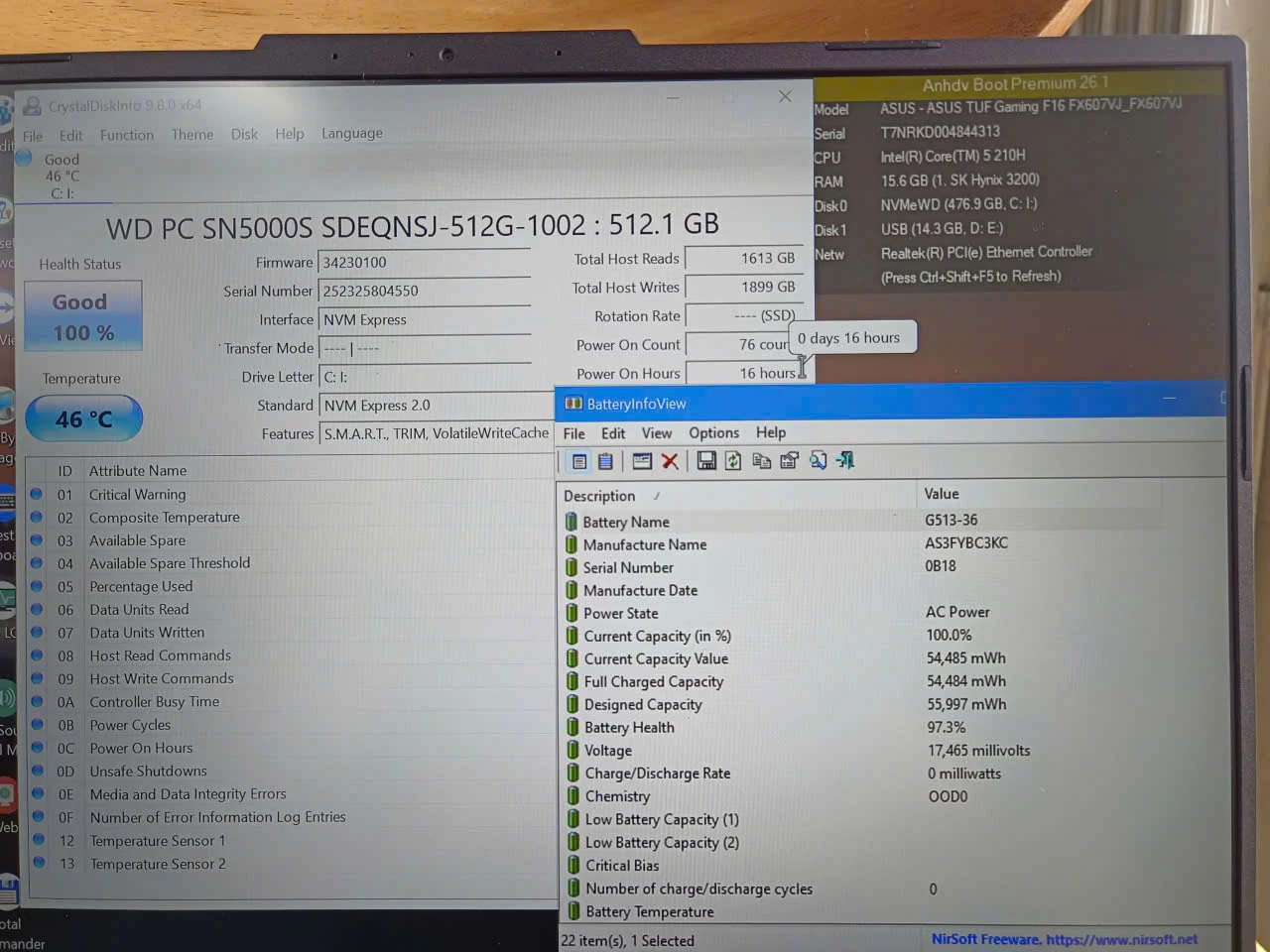
Task: Click the window-shaped icon left of the red X
Action: coord(642,461)
